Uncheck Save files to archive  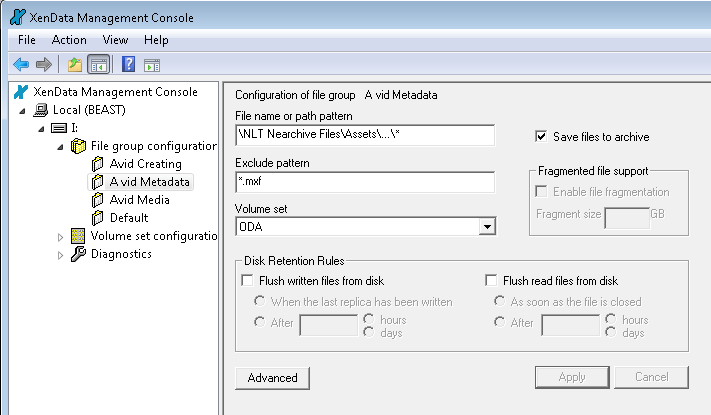click(541, 137)
